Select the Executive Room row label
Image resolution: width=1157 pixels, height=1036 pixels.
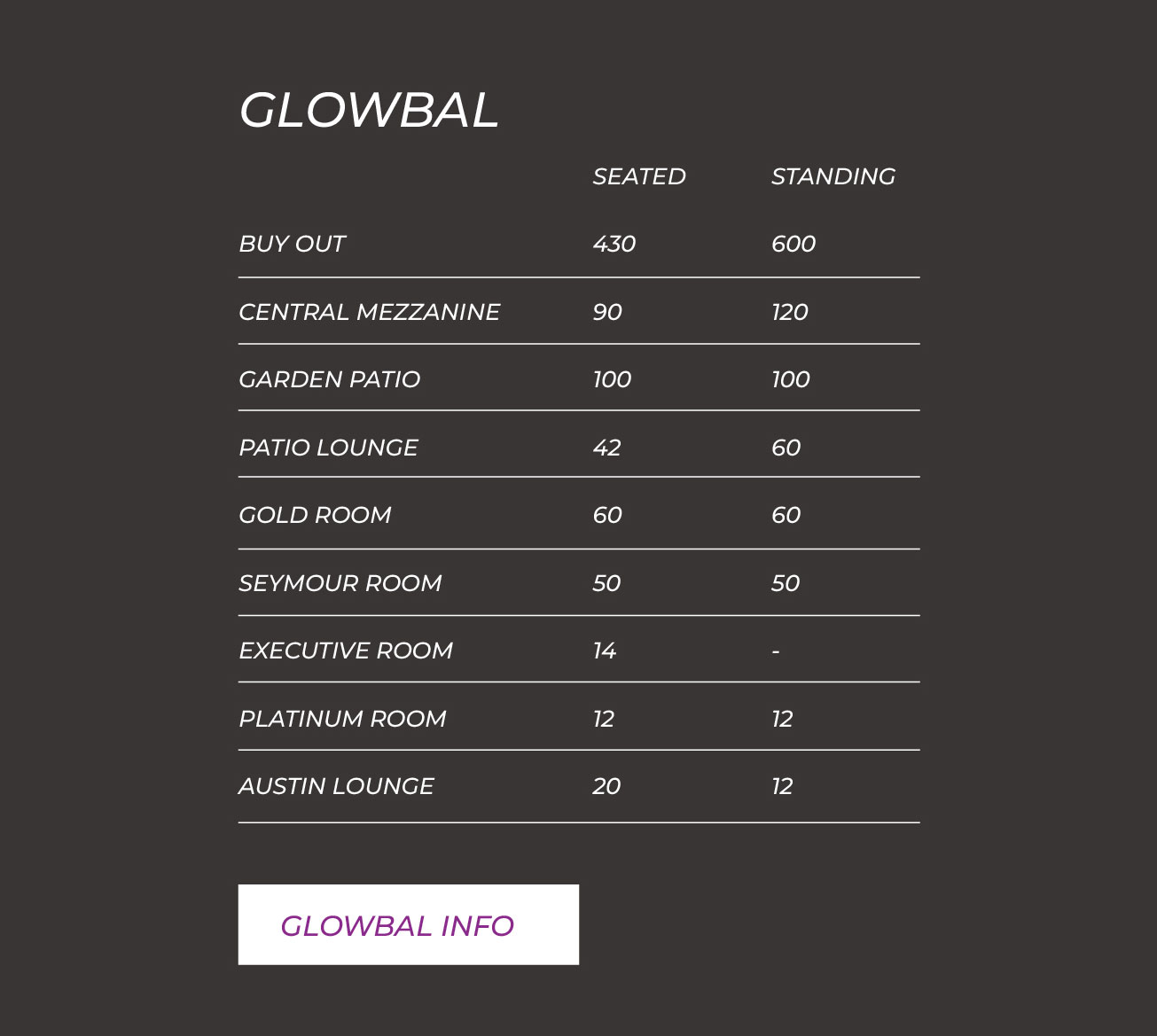click(345, 650)
